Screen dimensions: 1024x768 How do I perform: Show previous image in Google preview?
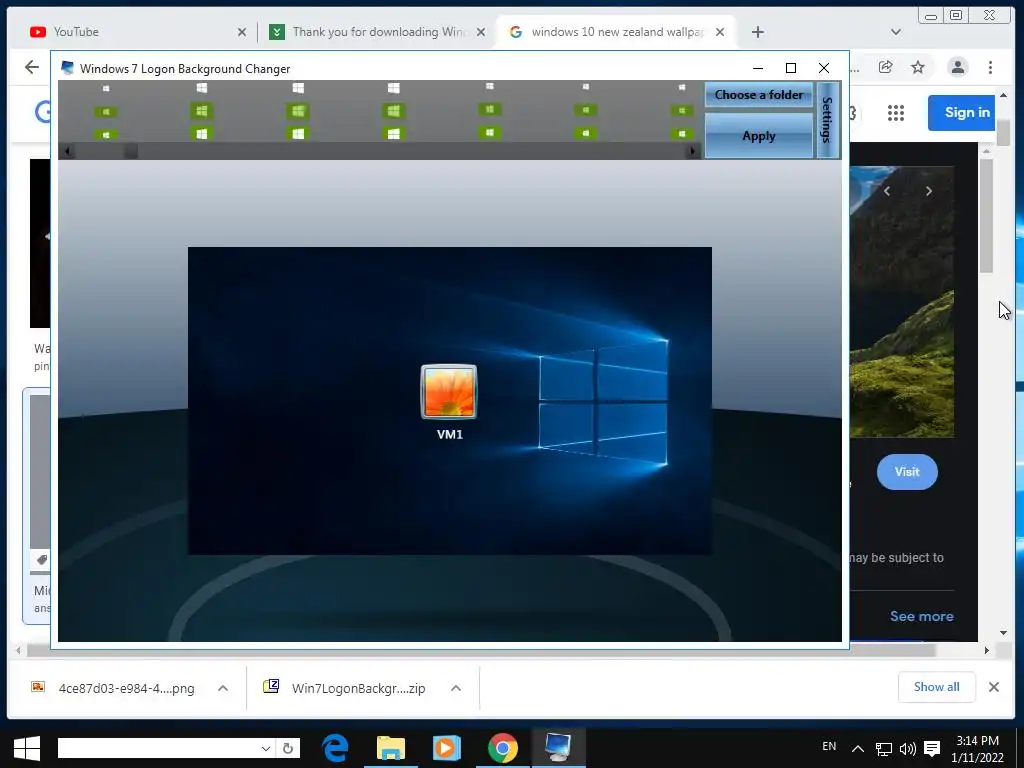[887, 191]
